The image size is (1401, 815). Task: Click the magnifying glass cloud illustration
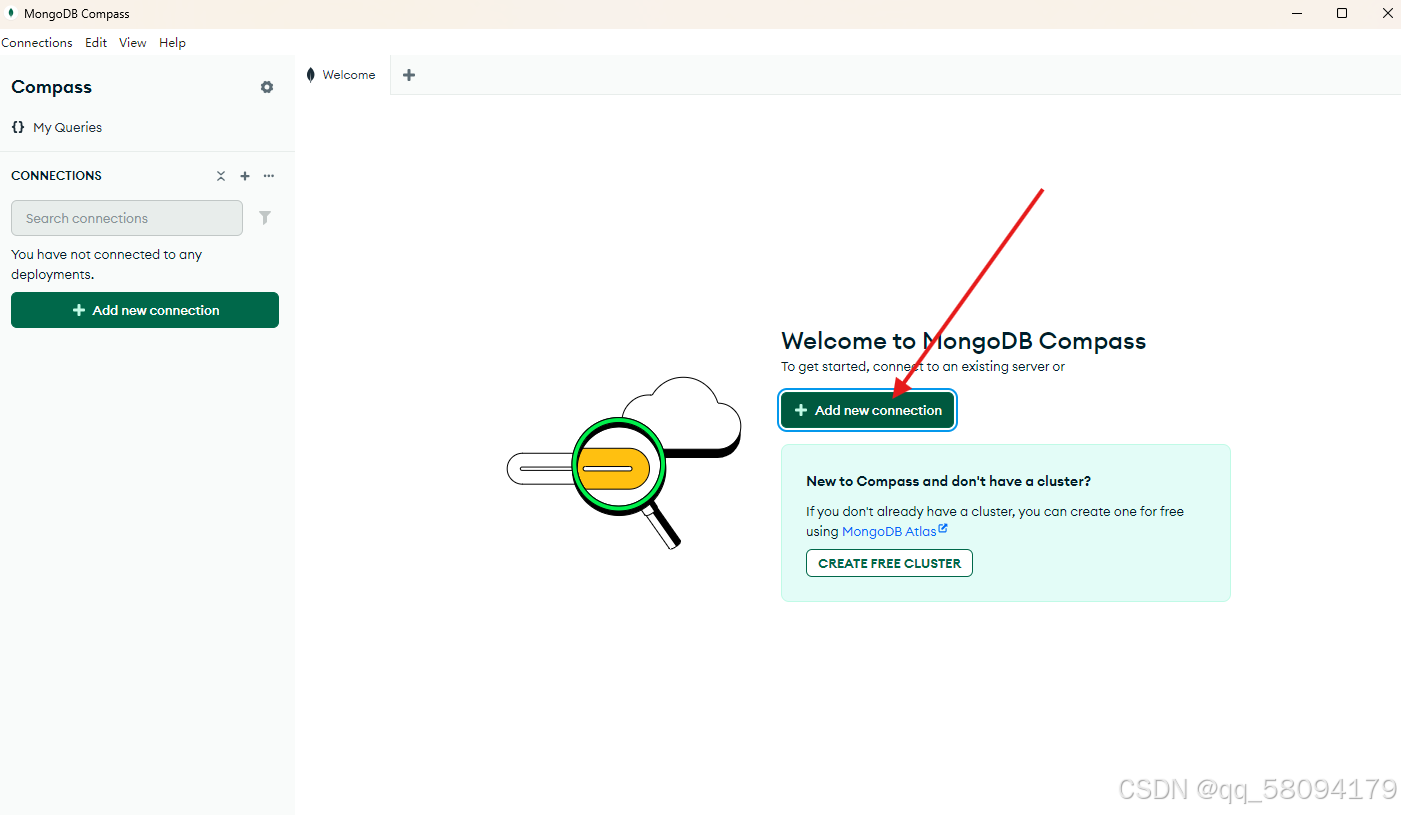[x=624, y=462]
